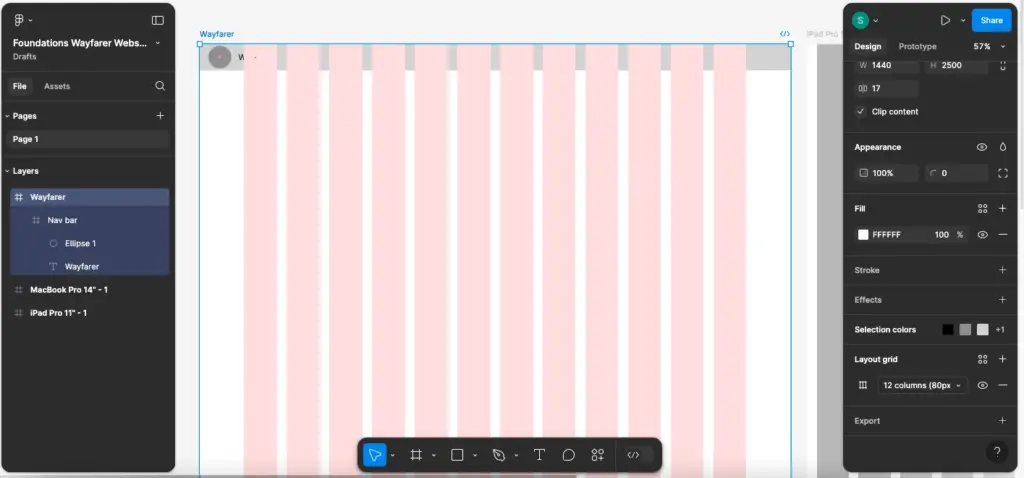Remove the 12 columns grid
The width and height of the screenshot is (1024, 478).
click(x=1003, y=385)
